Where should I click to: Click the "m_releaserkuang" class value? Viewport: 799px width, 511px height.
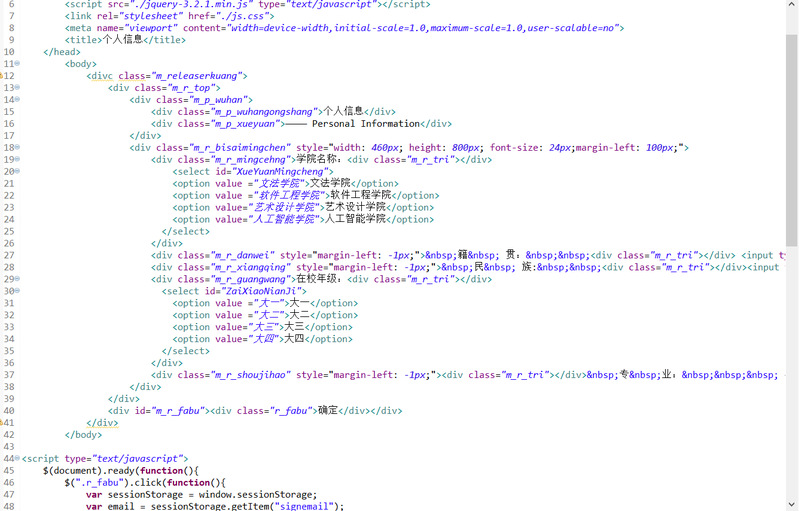pyautogui.click(x=196, y=76)
